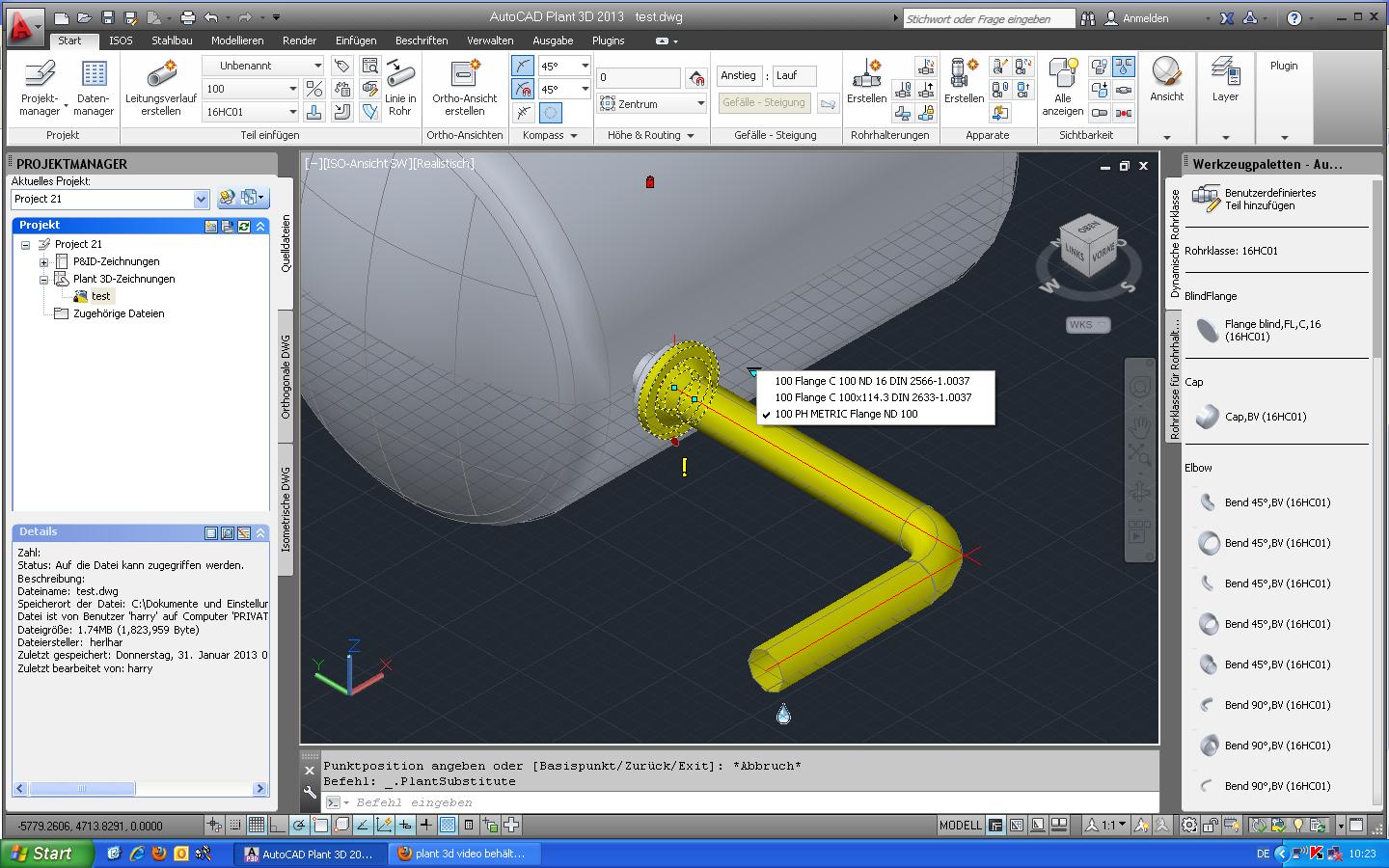Switch to the Stahlbau ribbon tab
The height and width of the screenshot is (868, 1389).
point(172,41)
